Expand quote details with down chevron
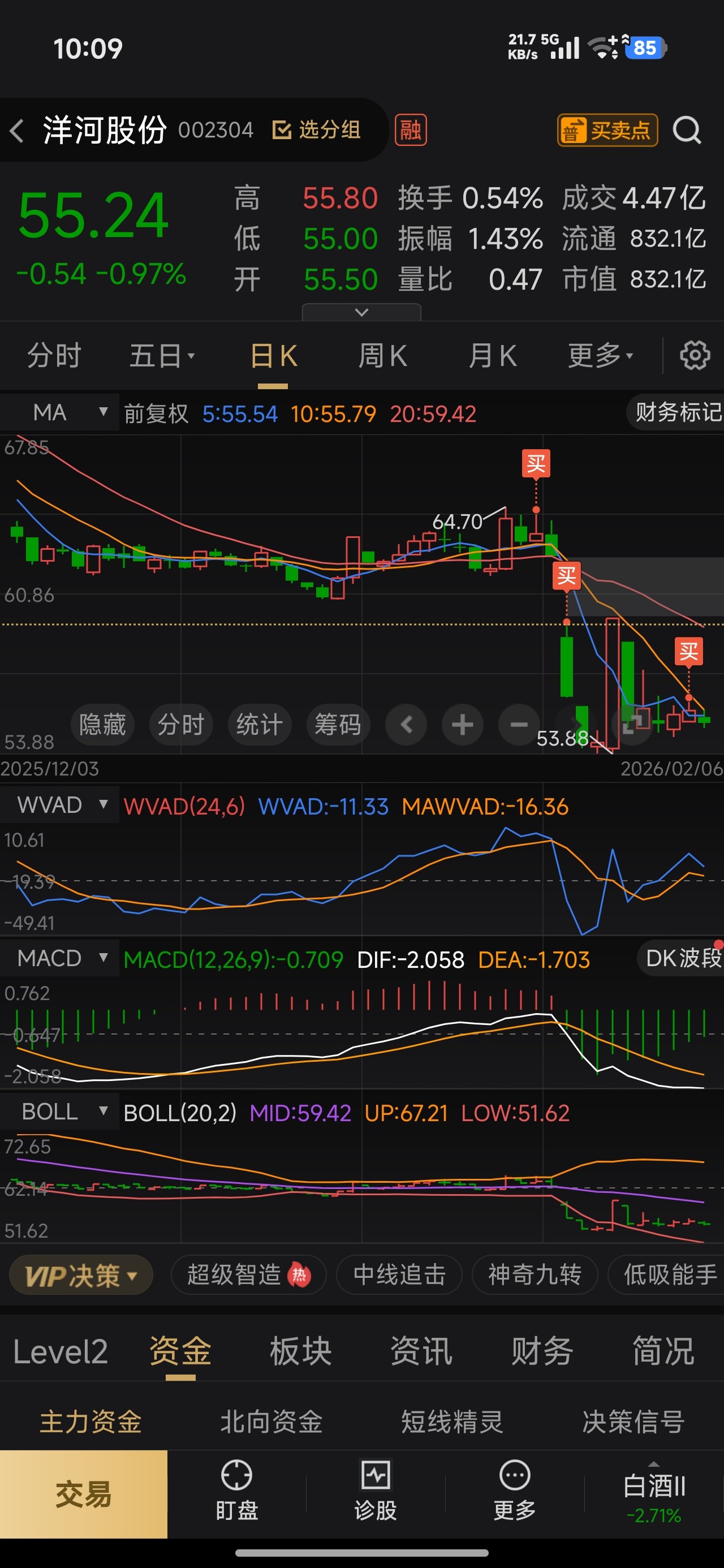Image resolution: width=724 pixels, height=1568 pixels. pyautogui.click(x=361, y=312)
